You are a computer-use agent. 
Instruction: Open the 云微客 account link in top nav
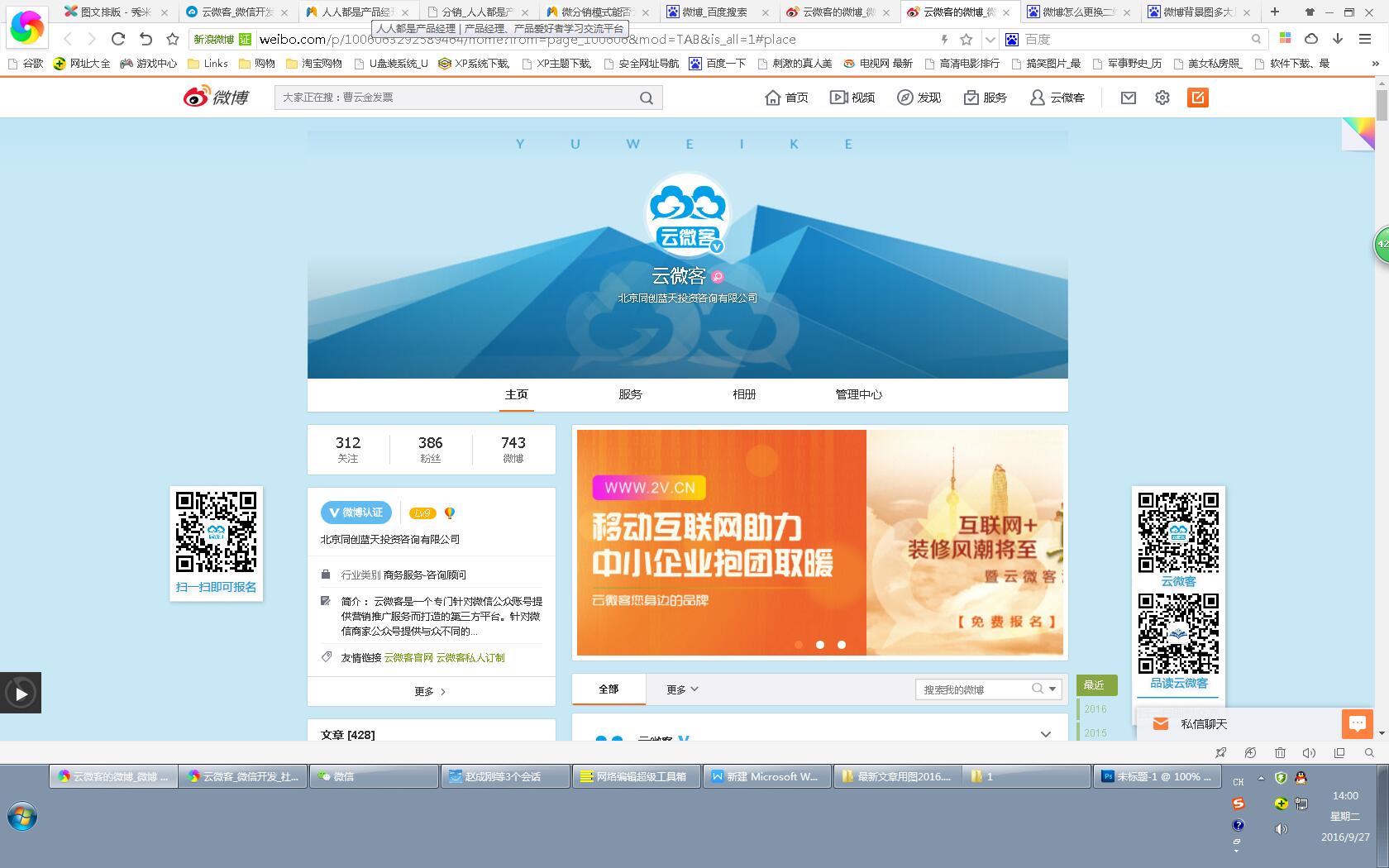click(x=1057, y=98)
